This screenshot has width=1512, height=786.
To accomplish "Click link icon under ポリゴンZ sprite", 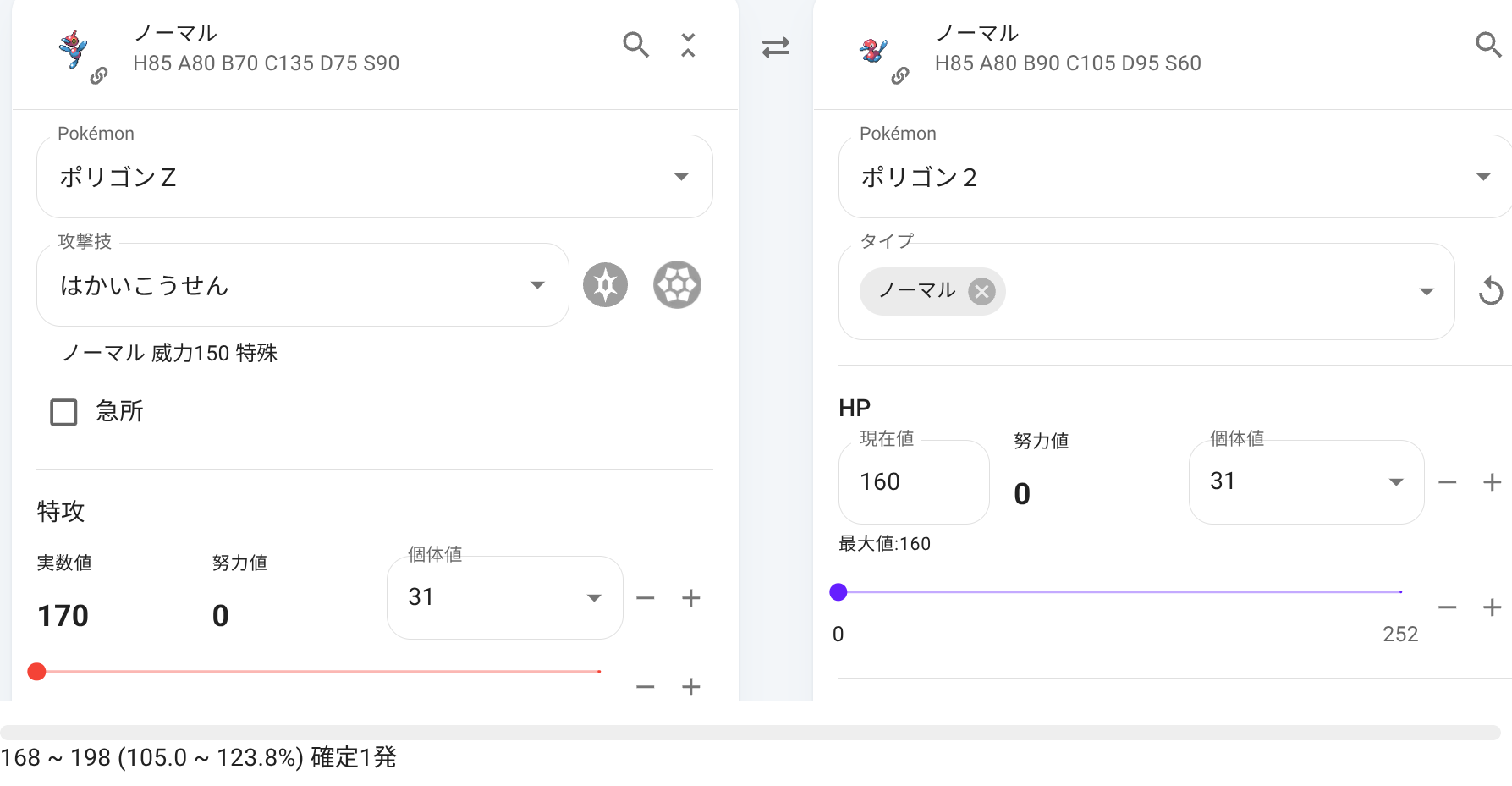I will (99, 76).
